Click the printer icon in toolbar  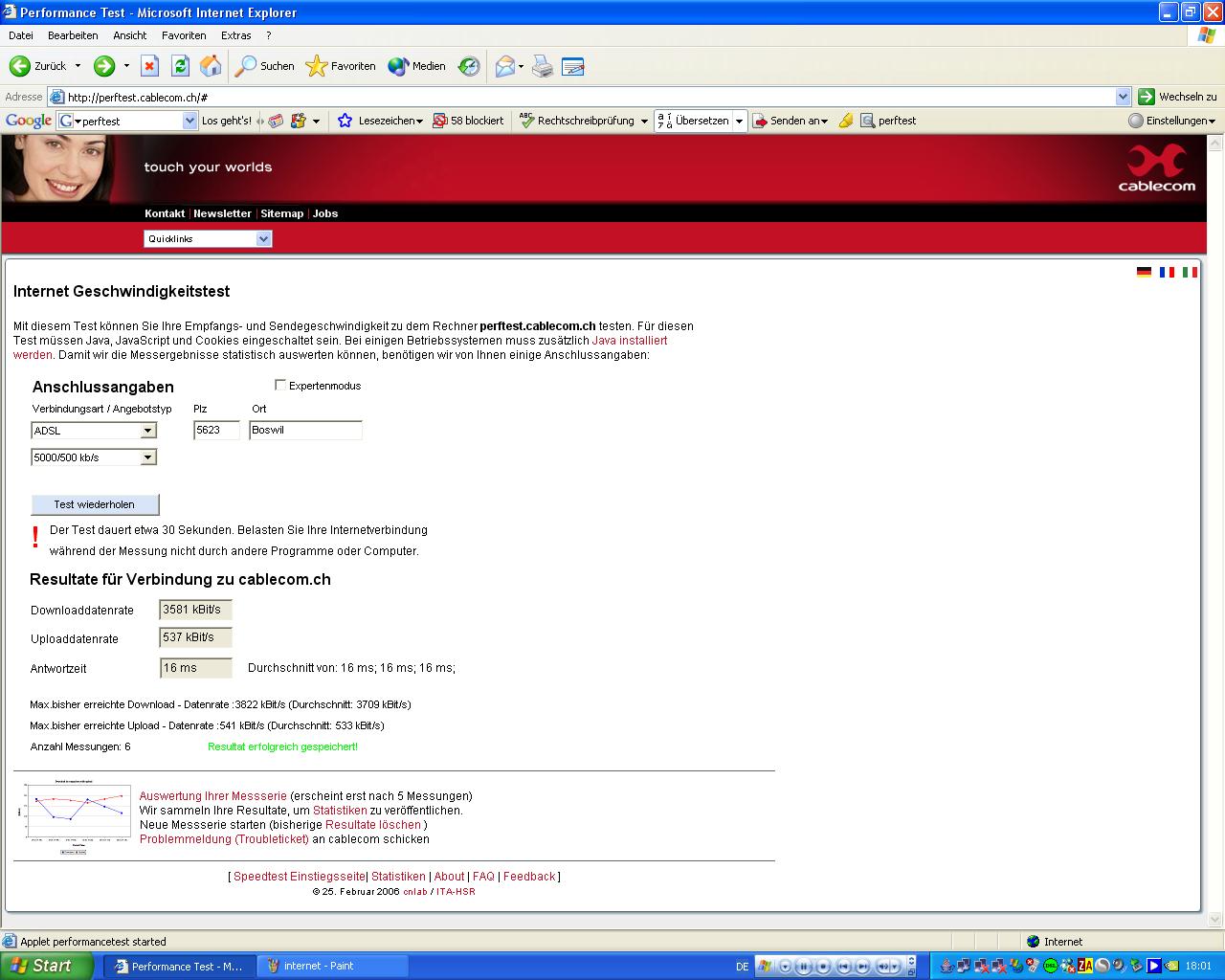(543, 66)
